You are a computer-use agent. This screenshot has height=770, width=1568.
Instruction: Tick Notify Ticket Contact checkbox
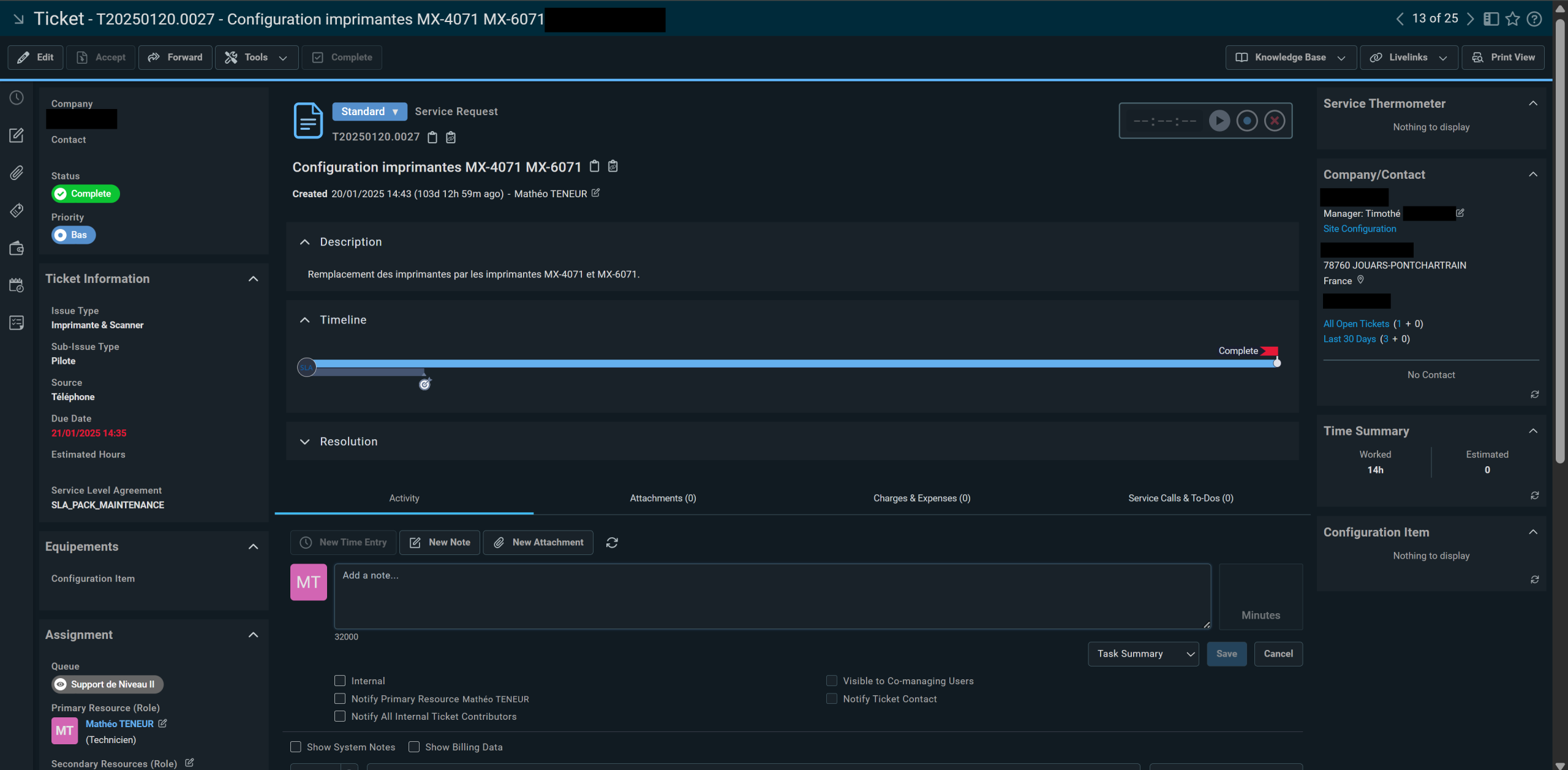(832, 698)
